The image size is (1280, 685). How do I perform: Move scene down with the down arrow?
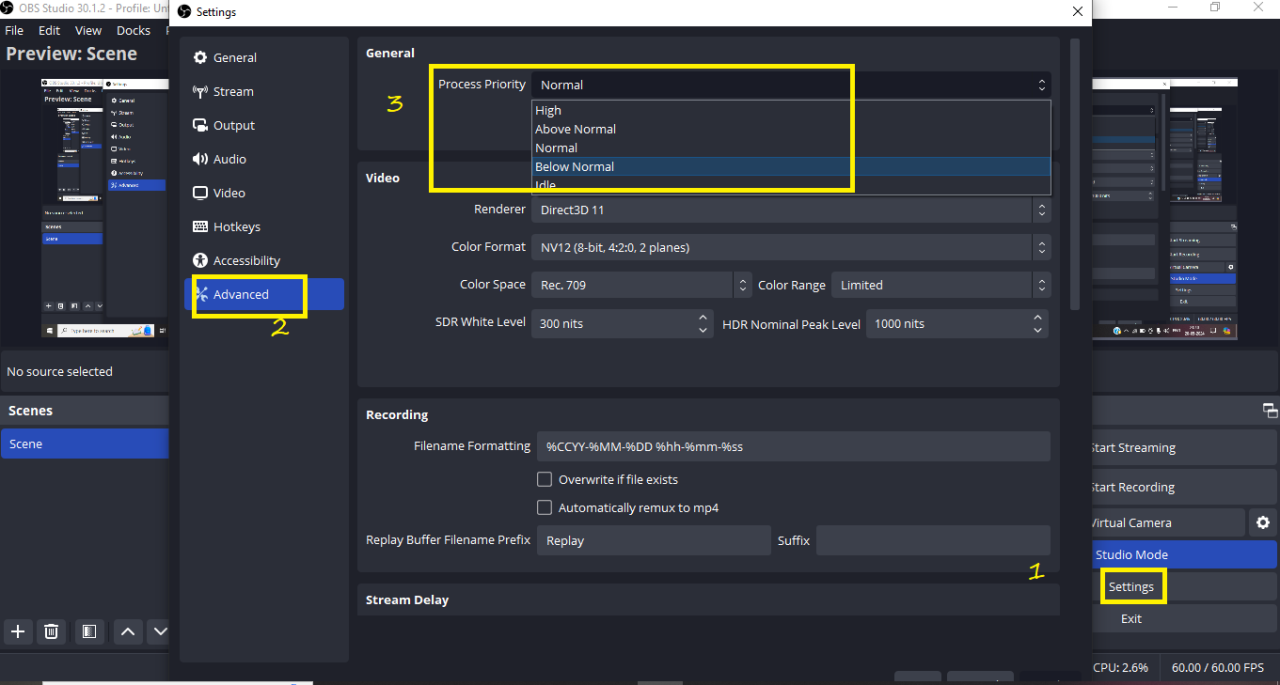[160, 631]
